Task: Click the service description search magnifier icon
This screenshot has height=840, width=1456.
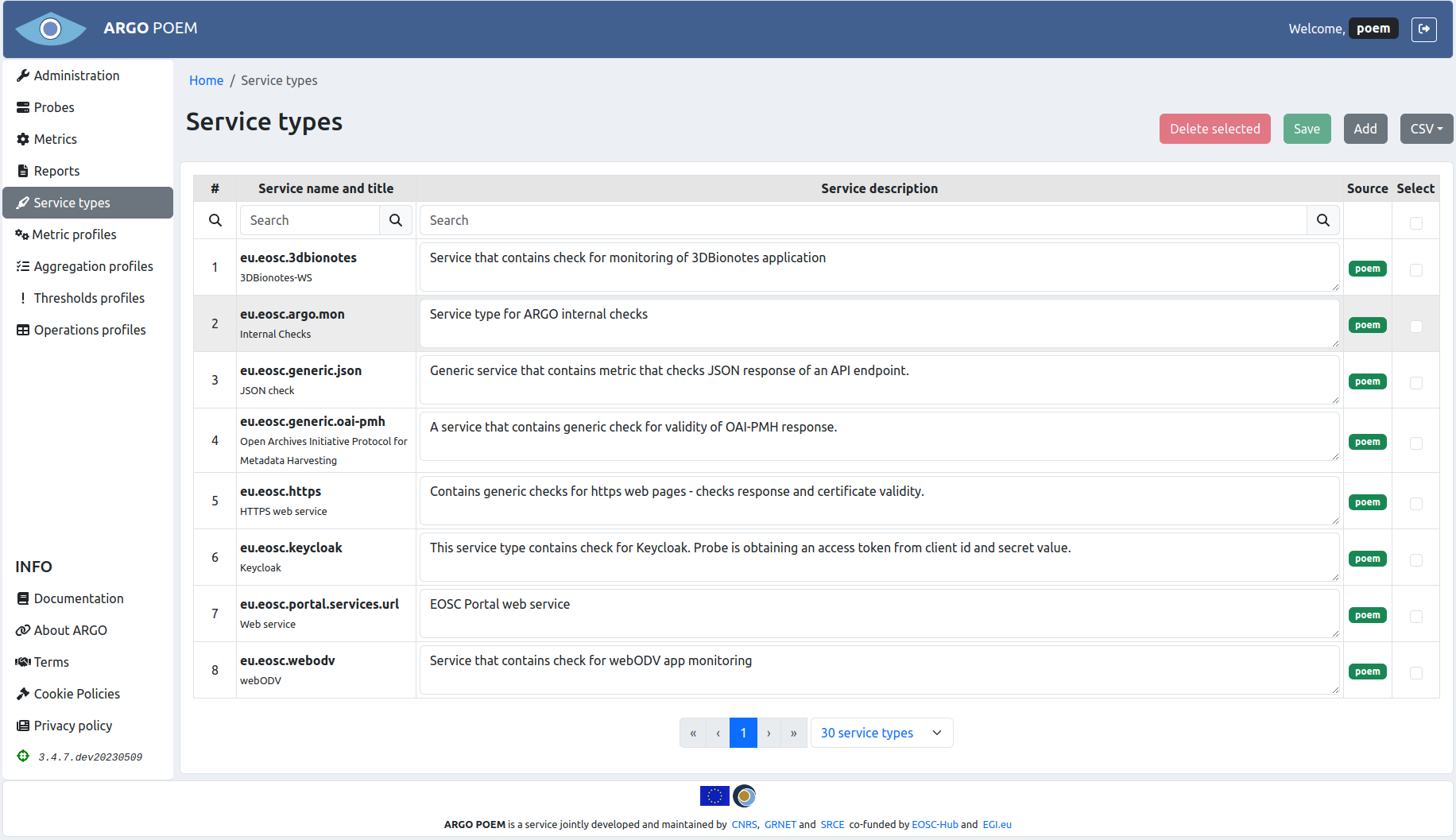Action: pyautogui.click(x=1322, y=220)
